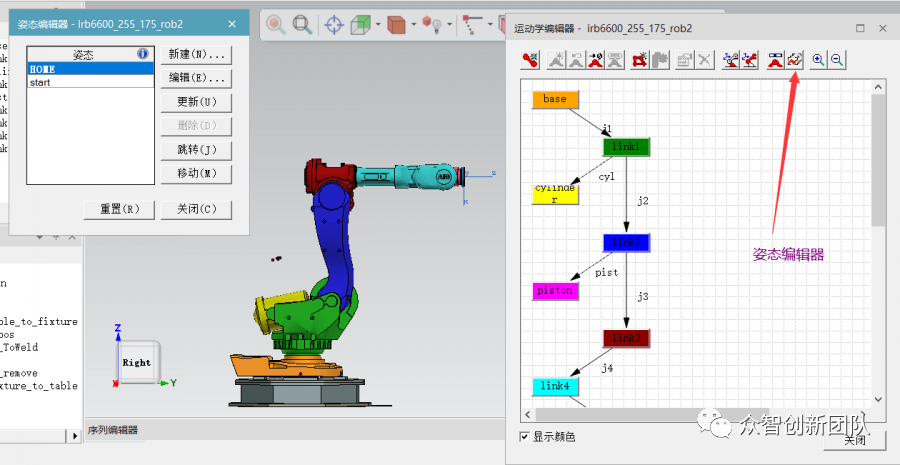Click the grayed X delete icon in Kinematics toolbar
This screenshot has height=465, width=900.
pos(704,60)
